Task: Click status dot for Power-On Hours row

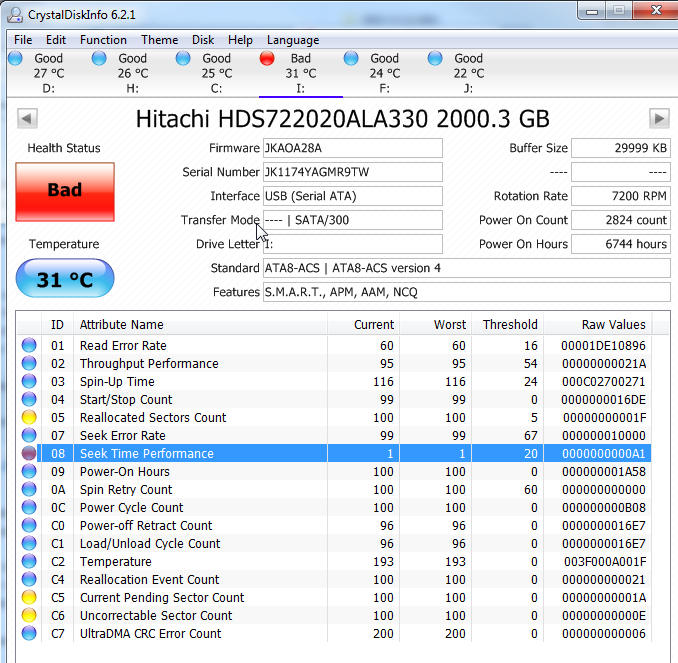Action: (29, 471)
